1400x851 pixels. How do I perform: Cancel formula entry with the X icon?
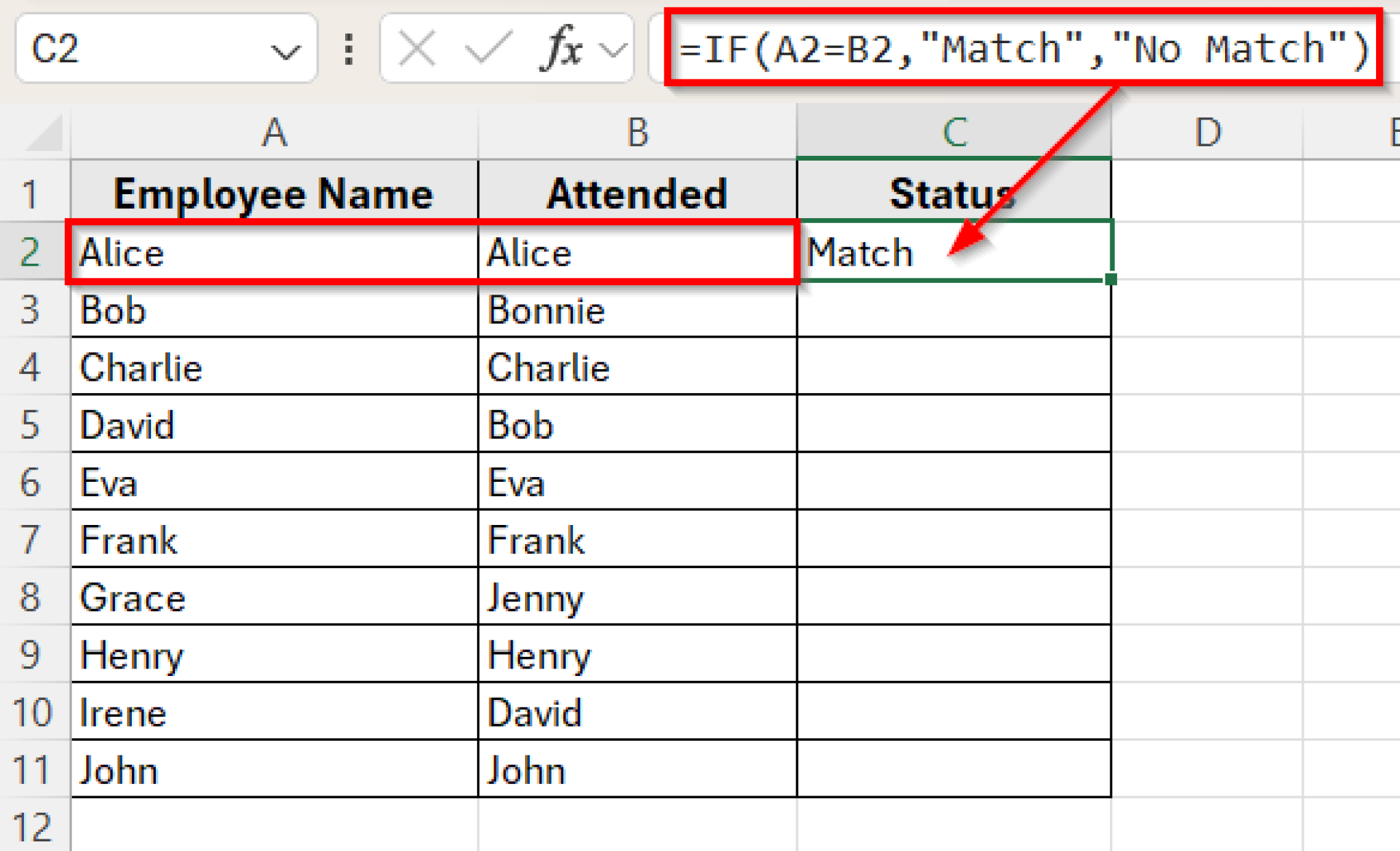416,48
